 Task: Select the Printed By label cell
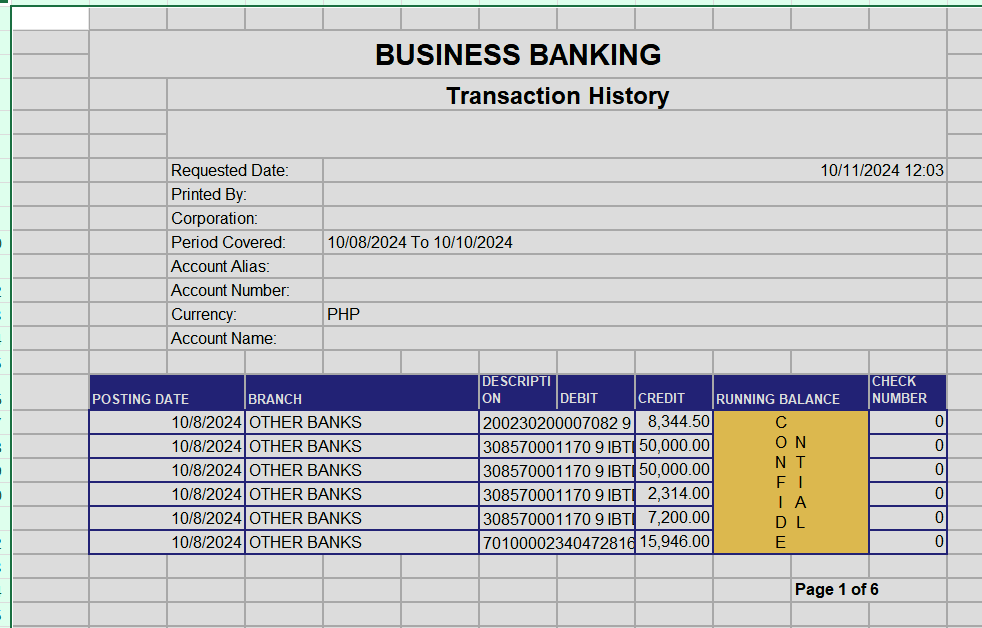click(x=245, y=194)
